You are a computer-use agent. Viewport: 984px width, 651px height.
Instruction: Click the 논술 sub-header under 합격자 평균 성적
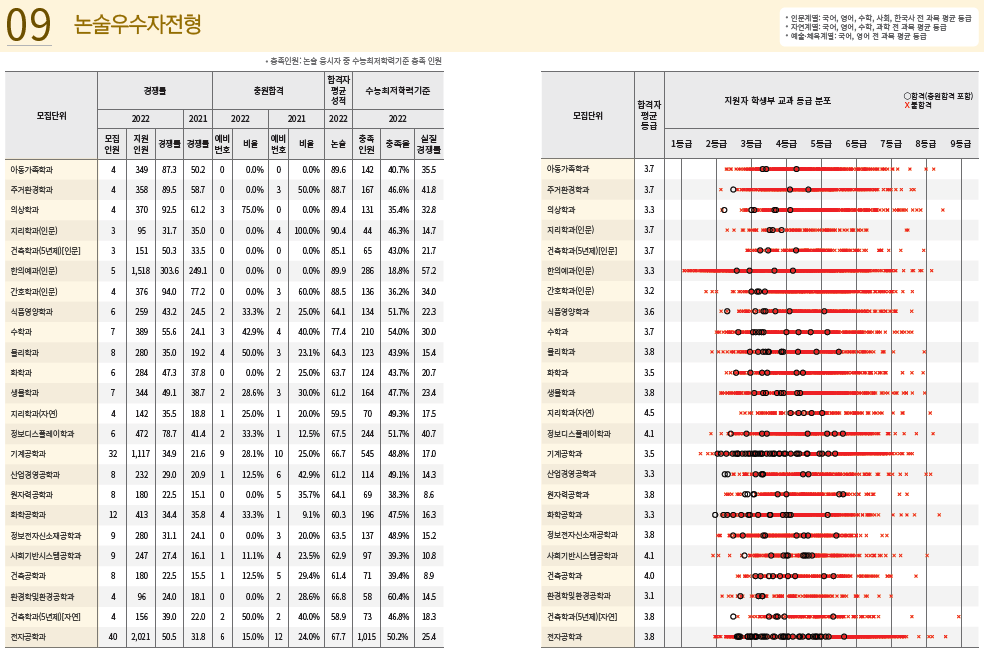338,144
